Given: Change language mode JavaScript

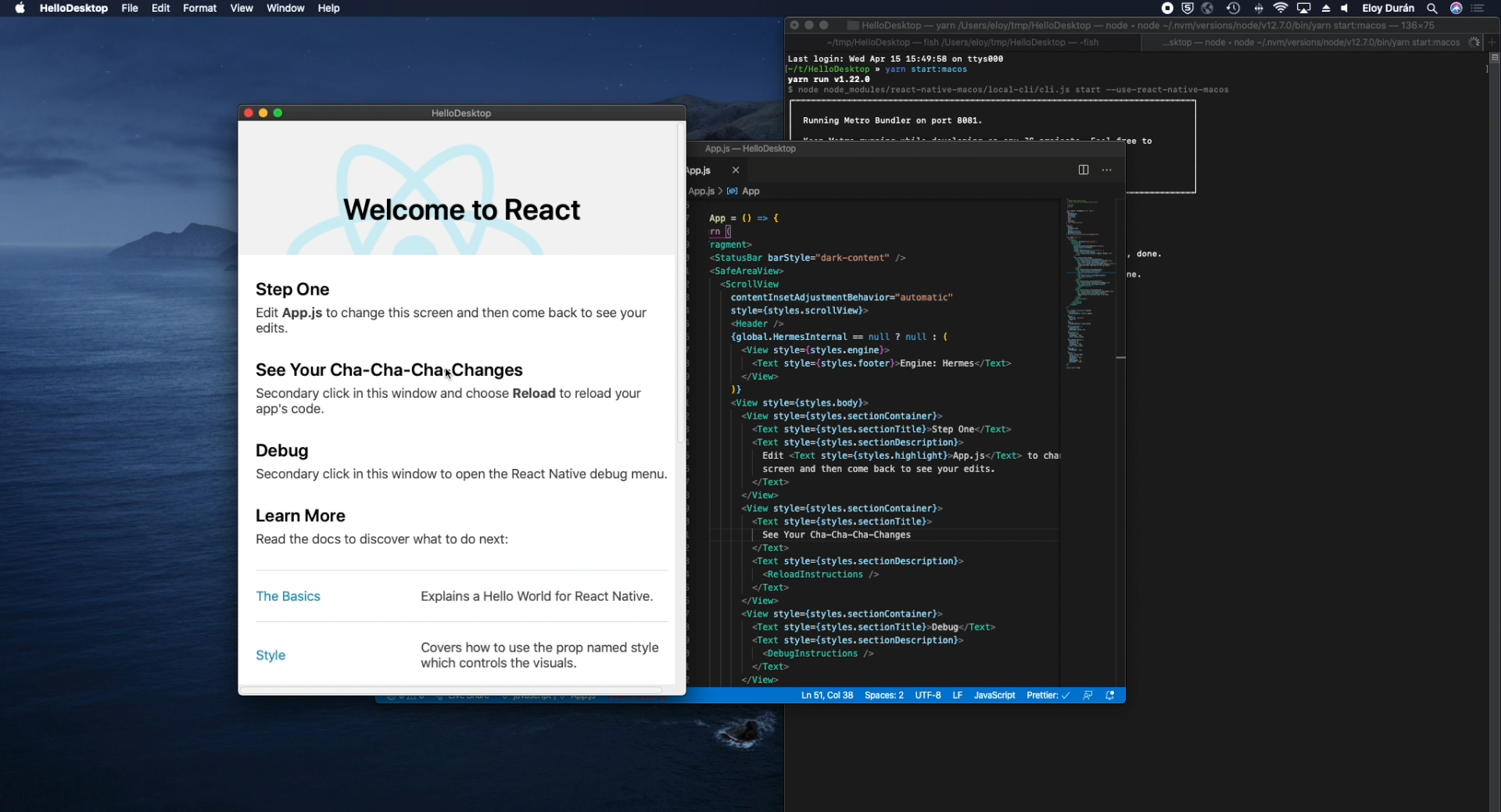Looking at the screenshot, I should coord(994,696).
